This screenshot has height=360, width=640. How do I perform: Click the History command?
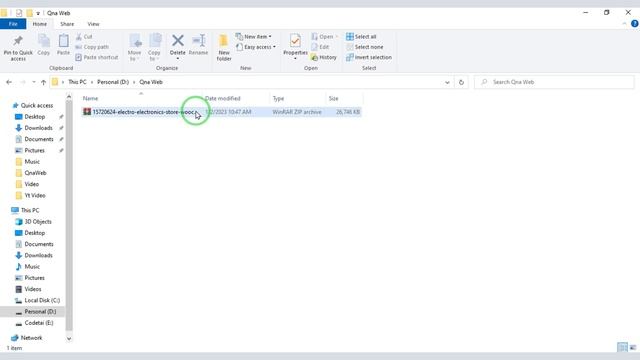coord(324,58)
